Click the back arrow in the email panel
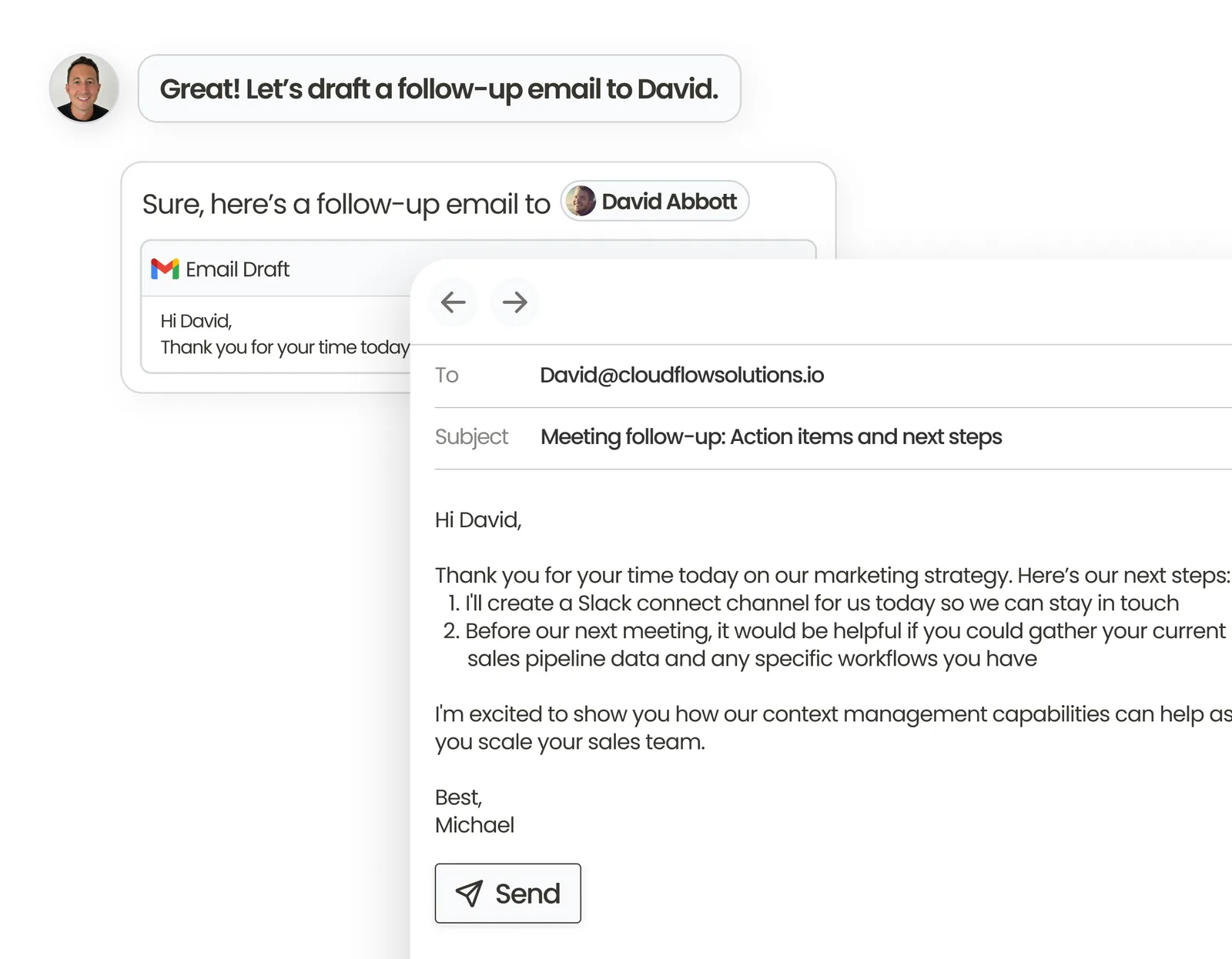The width and height of the screenshot is (1232, 959). tap(453, 302)
